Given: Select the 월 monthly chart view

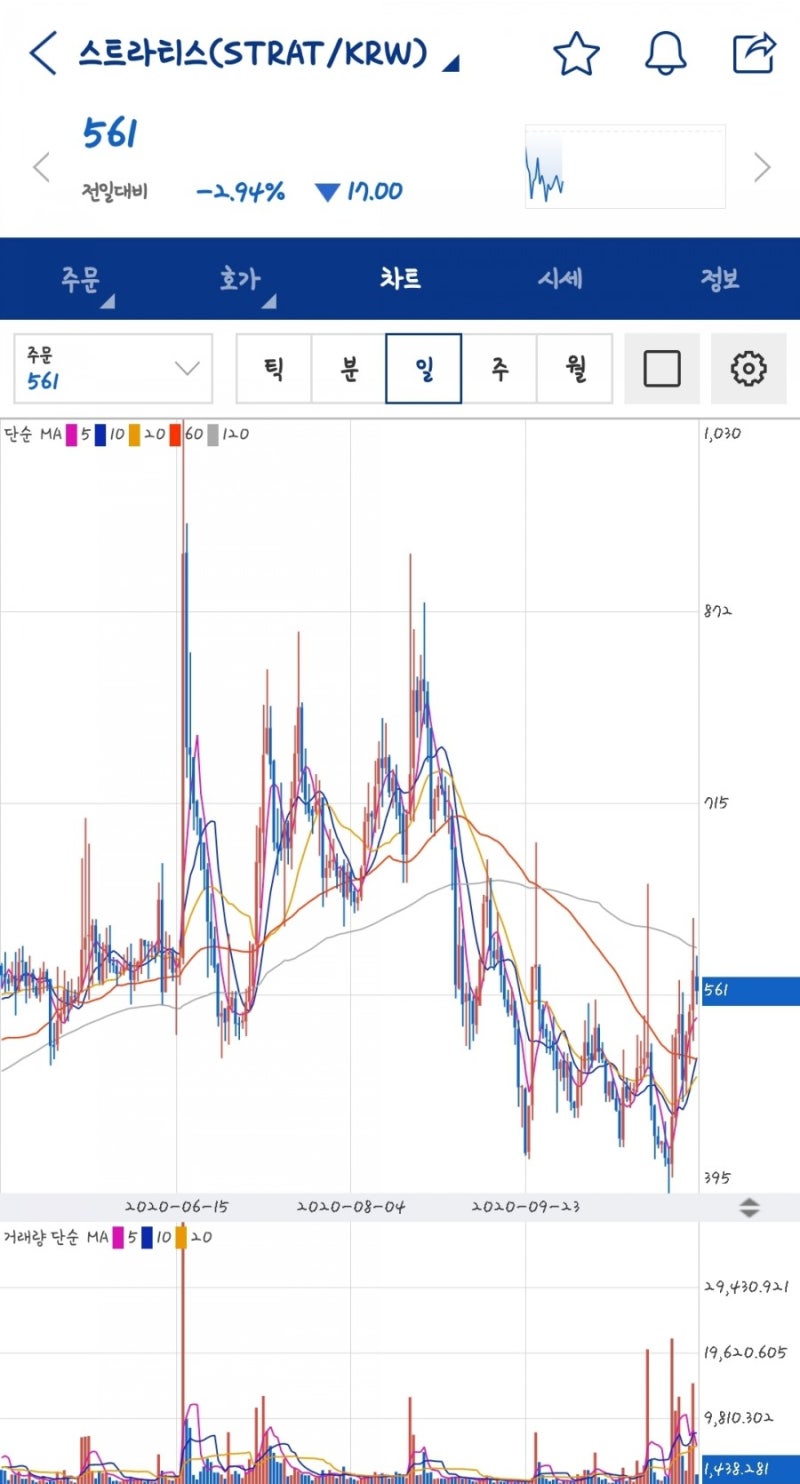Looking at the screenshot, I should pyautogui.click(x=574, y=368).
